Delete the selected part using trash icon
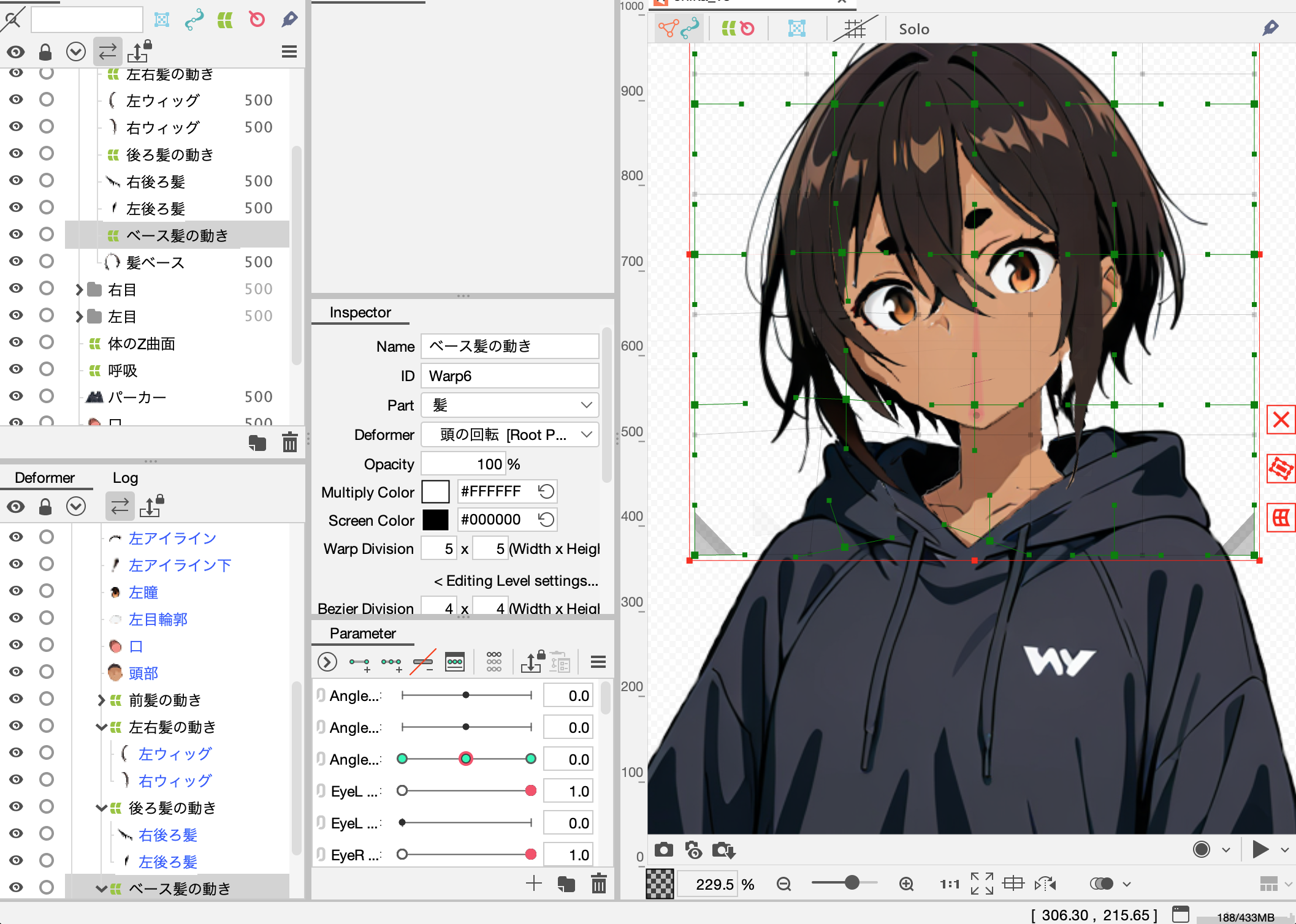Image resolution: width=1296 pixels, height=924 pixels. click(289, 442)
